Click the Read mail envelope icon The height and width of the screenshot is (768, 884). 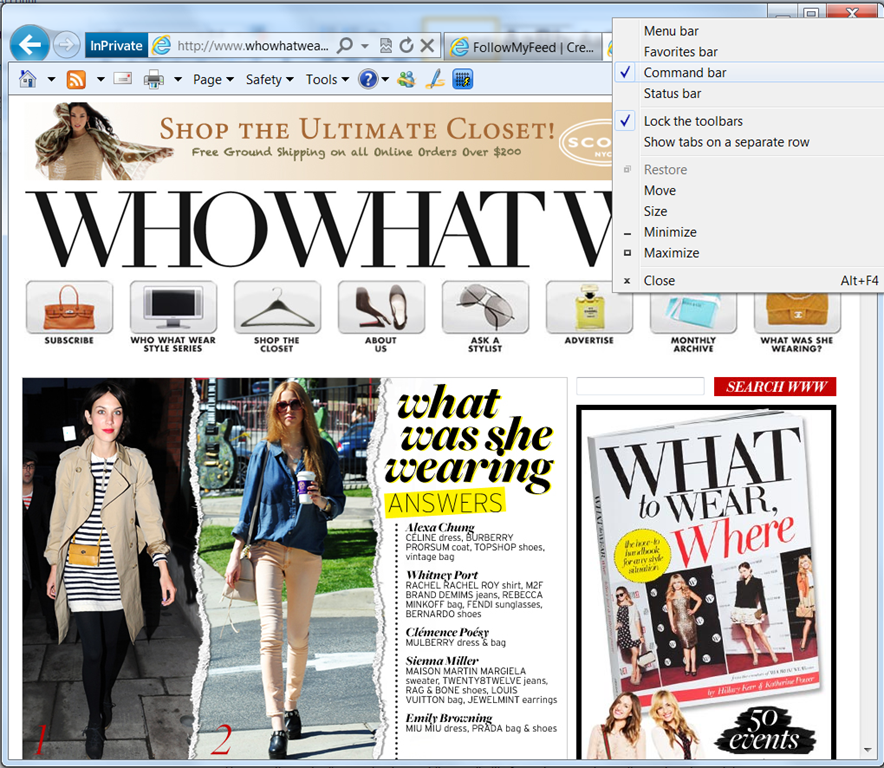[x=123, y=79]
